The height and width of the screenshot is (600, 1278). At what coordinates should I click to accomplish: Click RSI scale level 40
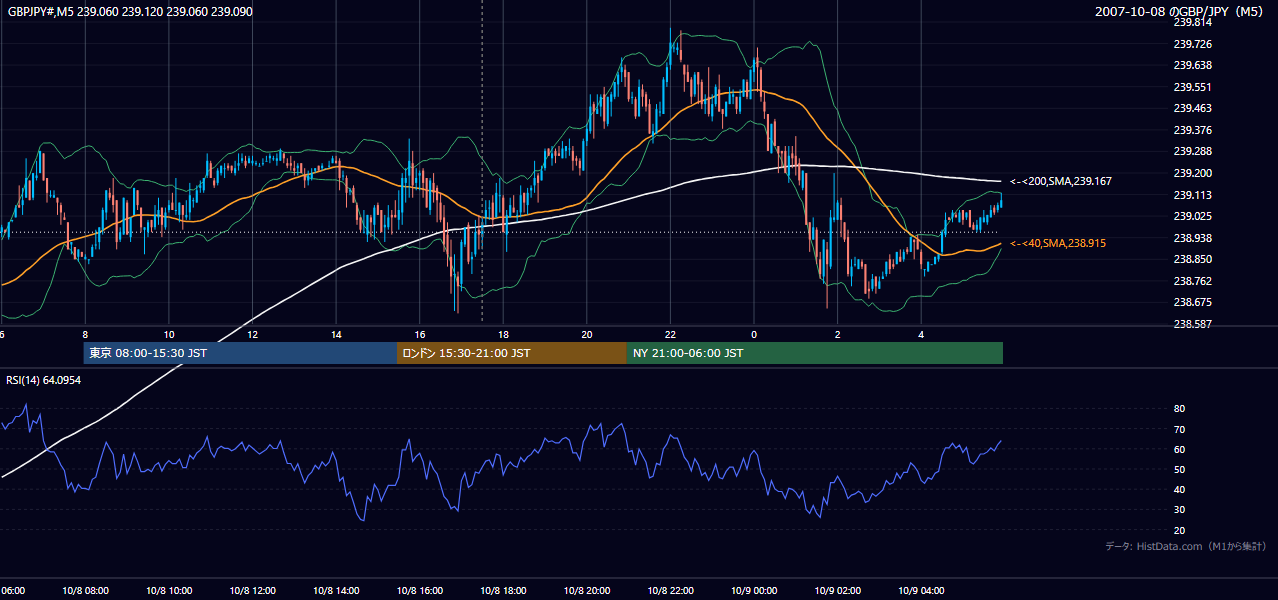1179,489
